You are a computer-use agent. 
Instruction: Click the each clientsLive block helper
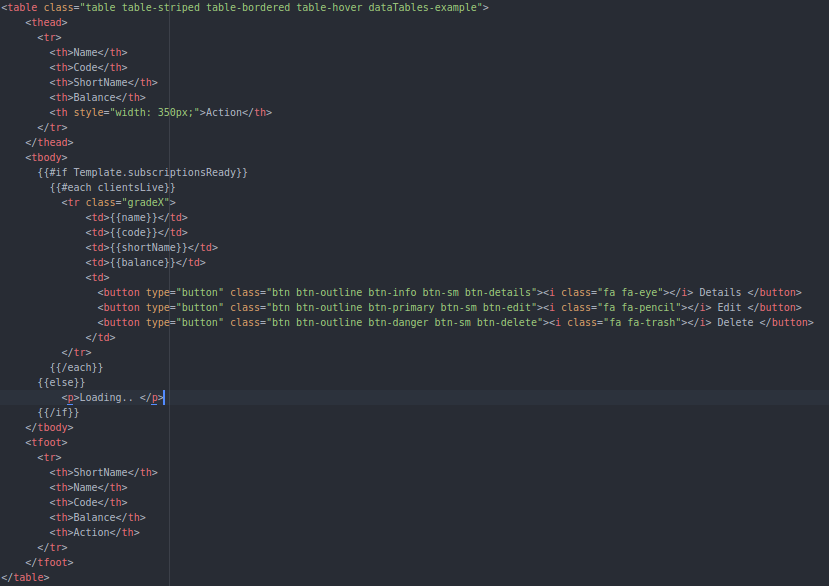[x=112, y=187]
